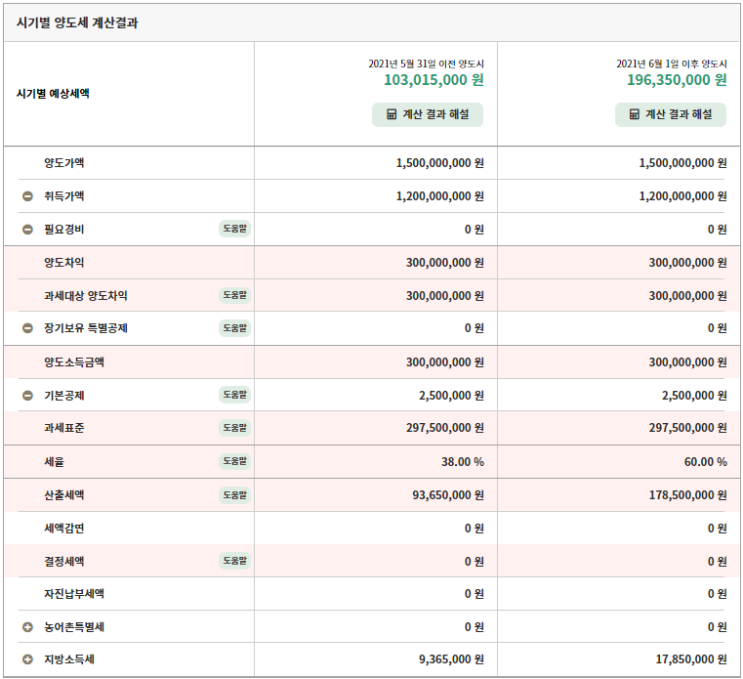Click minus icon beside 기본공제
The width and height of the screenshot is (743, 679).
[x=27, y=395]
